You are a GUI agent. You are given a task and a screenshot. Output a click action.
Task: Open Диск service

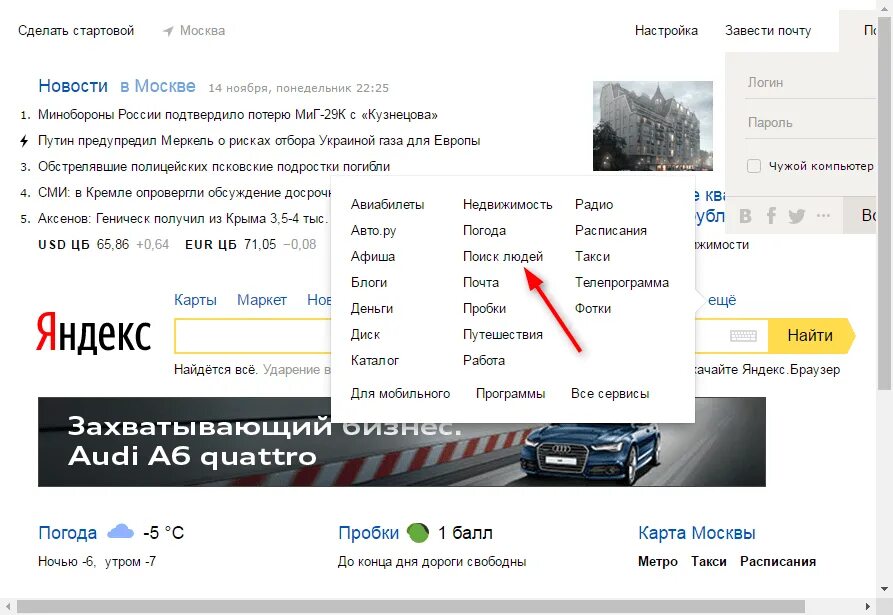(365, 334)
